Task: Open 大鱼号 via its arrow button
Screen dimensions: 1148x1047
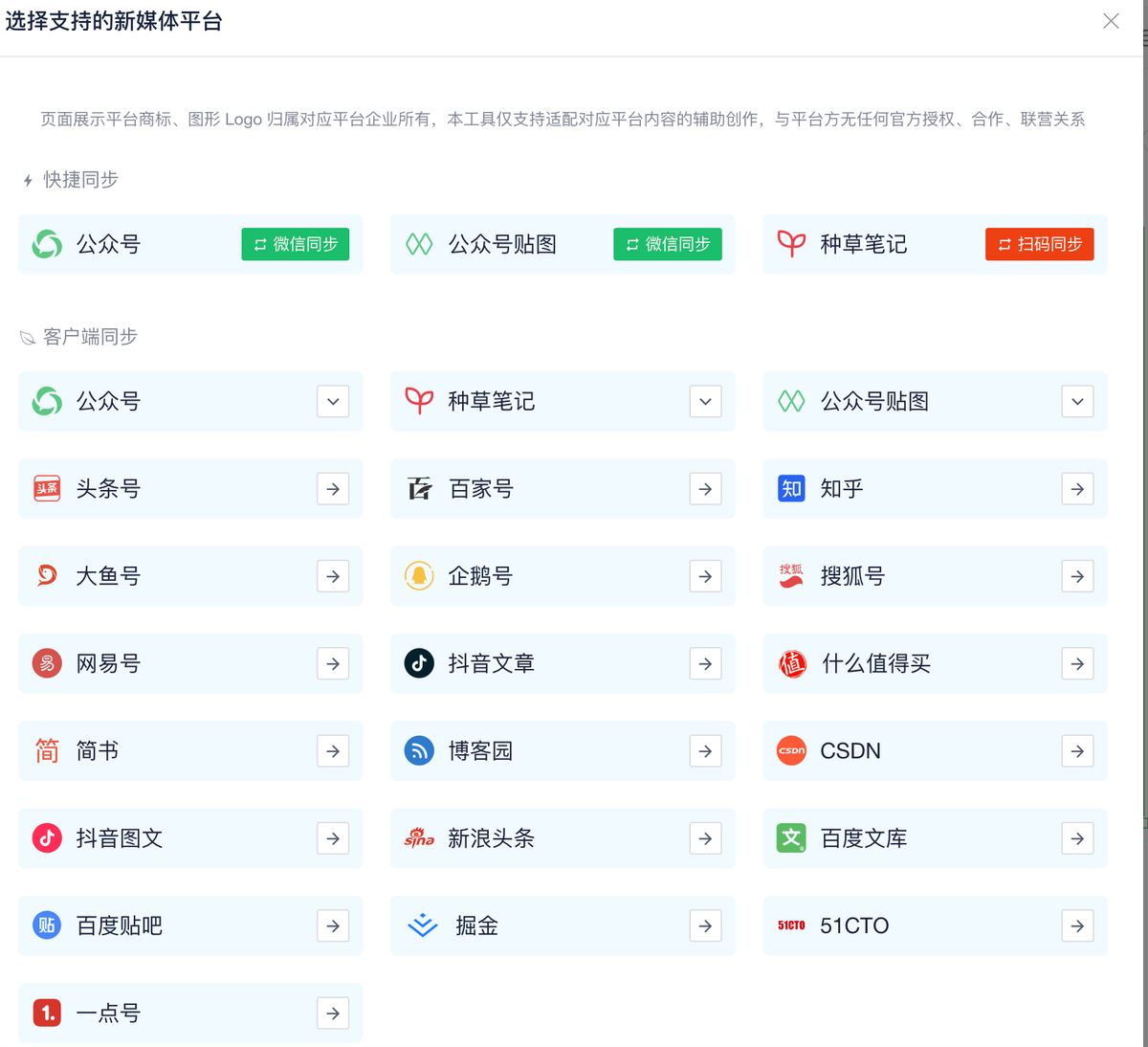Action: point(333,576)
